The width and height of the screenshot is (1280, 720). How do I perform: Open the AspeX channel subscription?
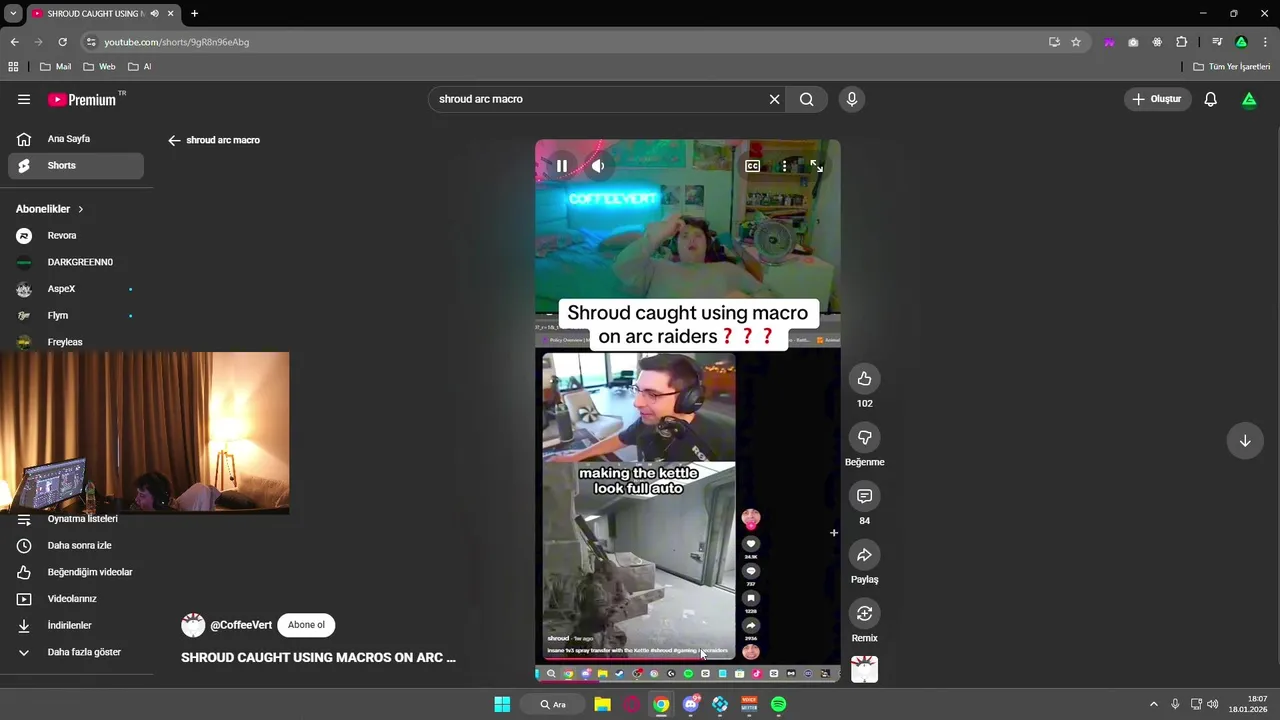tap(76, 289)
